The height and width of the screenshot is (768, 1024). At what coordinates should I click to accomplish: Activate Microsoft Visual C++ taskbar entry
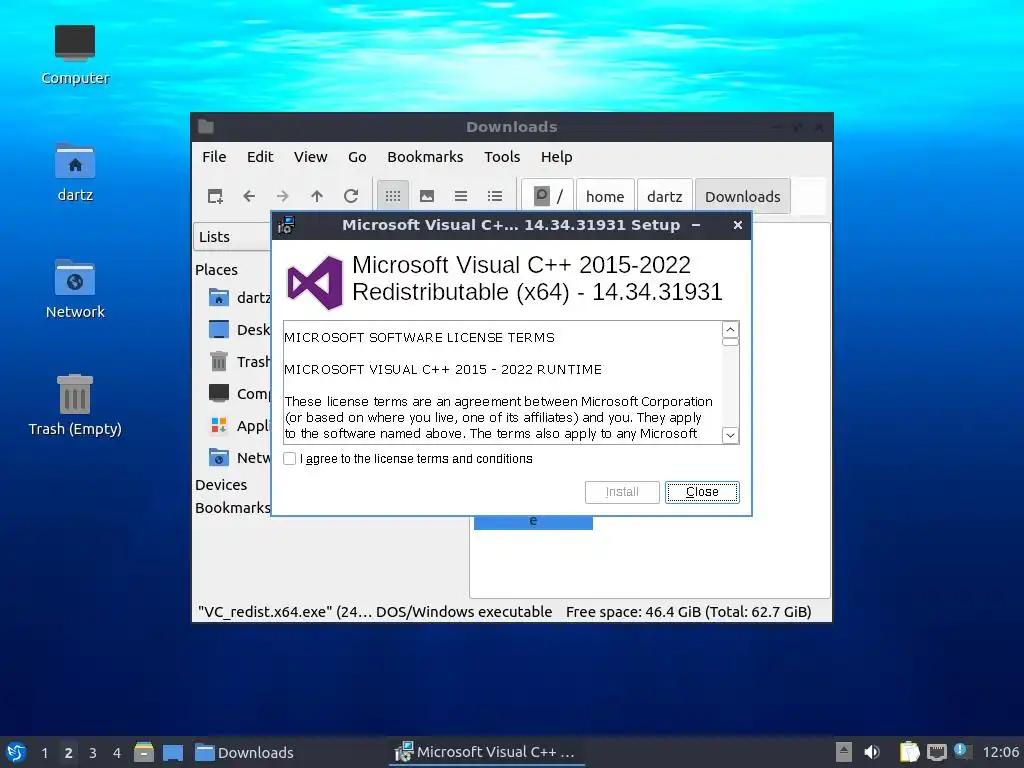(x=487, y=752)
